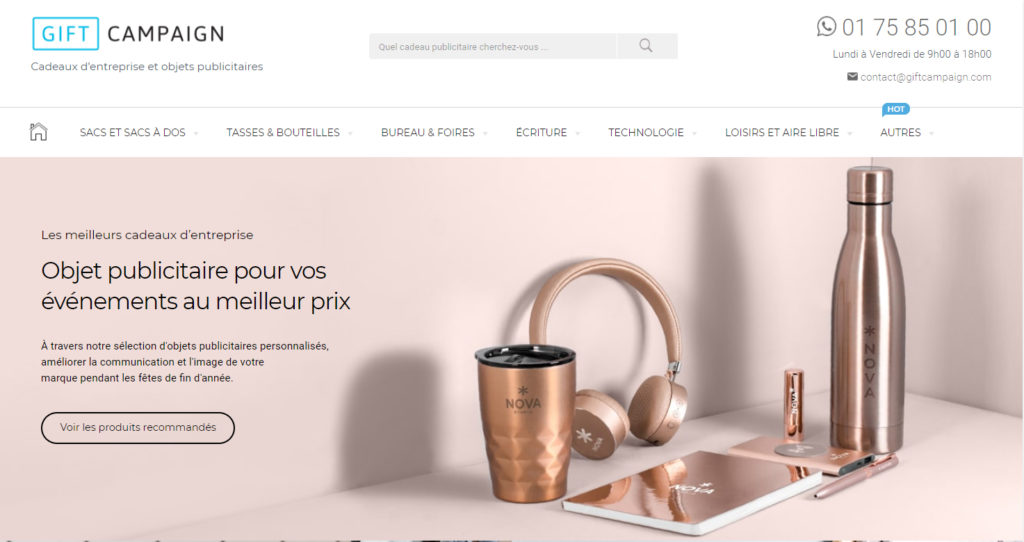
Task: Expand the Bureau & Foires dropdown arrow
Action: click(485, 133)
